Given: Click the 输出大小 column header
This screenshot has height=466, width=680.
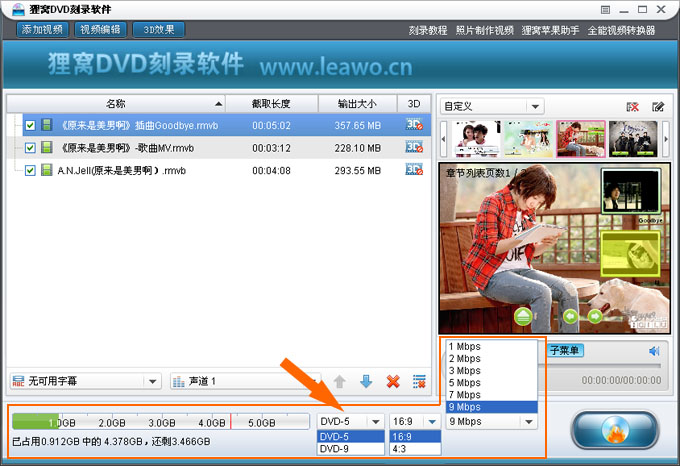Looking at the screenshot, I should pyautogui.click(x=357, y=104).
